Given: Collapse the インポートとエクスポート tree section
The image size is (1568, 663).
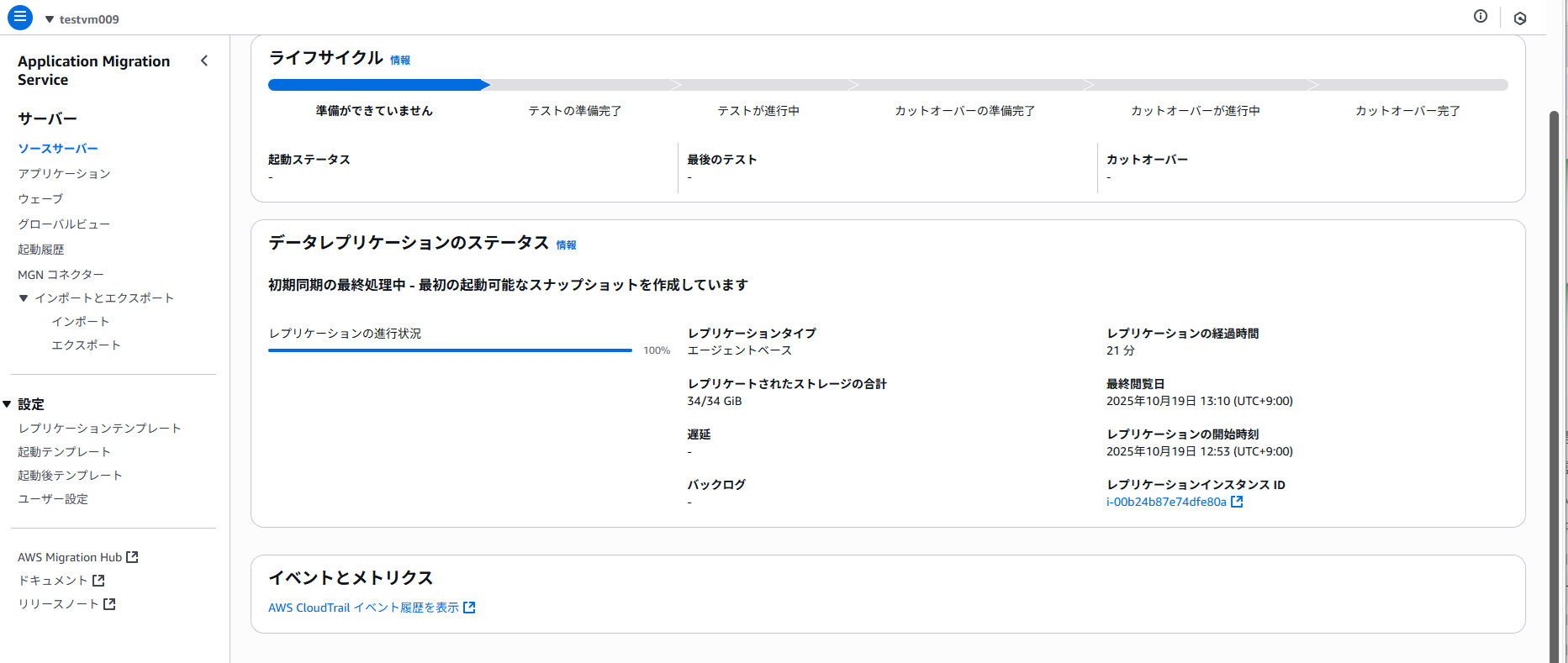Looking at the screenshot, I should (x=24, y=298).
